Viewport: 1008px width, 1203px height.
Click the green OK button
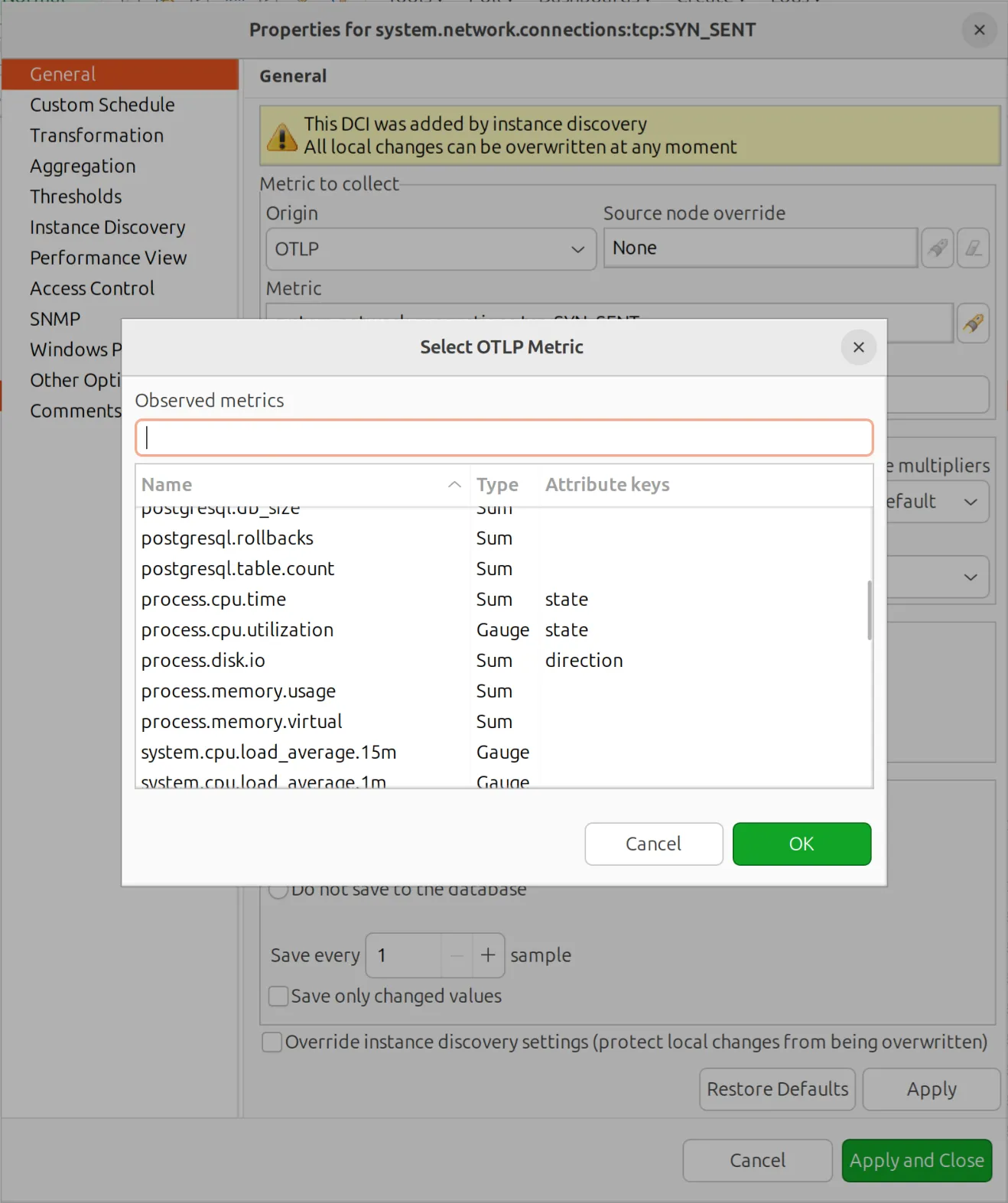tap(802, 844)
